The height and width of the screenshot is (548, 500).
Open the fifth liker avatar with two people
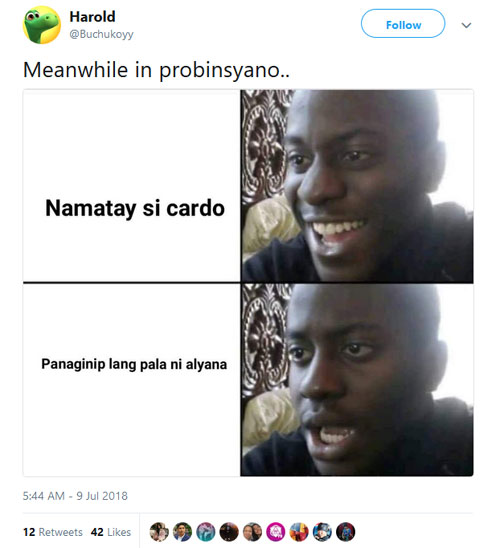252,532
